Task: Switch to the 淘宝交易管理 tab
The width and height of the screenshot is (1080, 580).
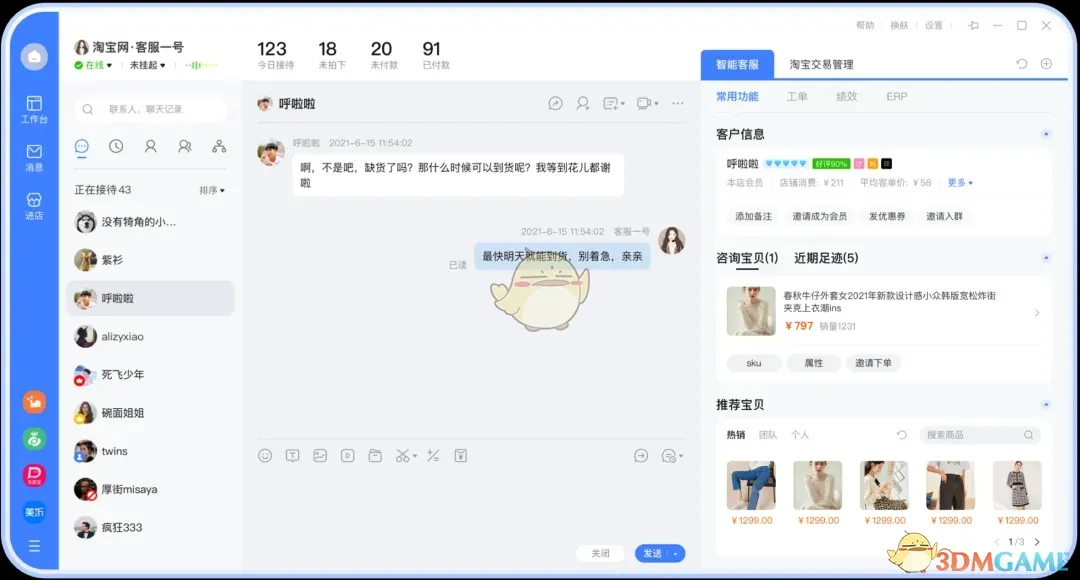Action: click(823, 62)
